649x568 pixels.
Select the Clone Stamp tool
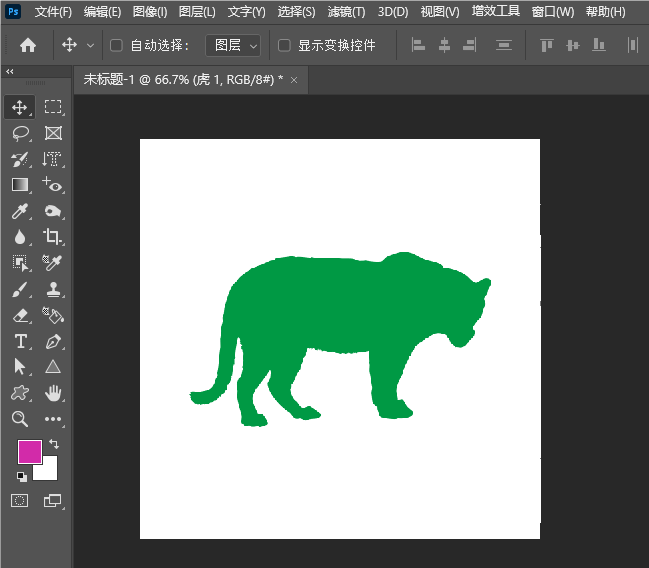53,289
